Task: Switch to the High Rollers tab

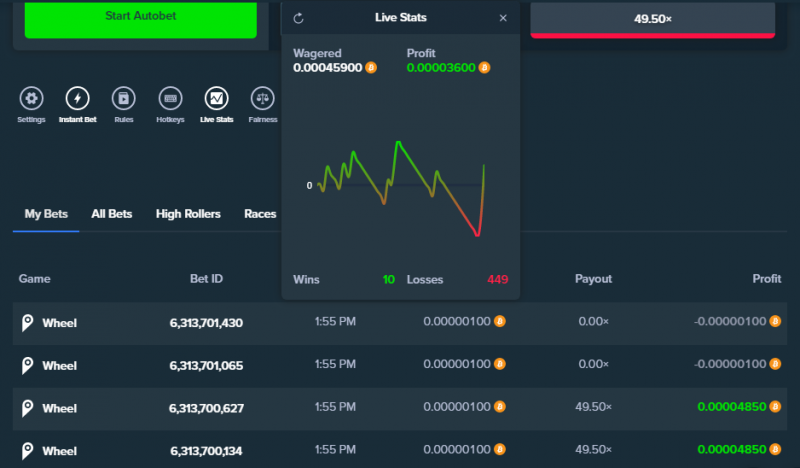Action: [x=188, y=214]
